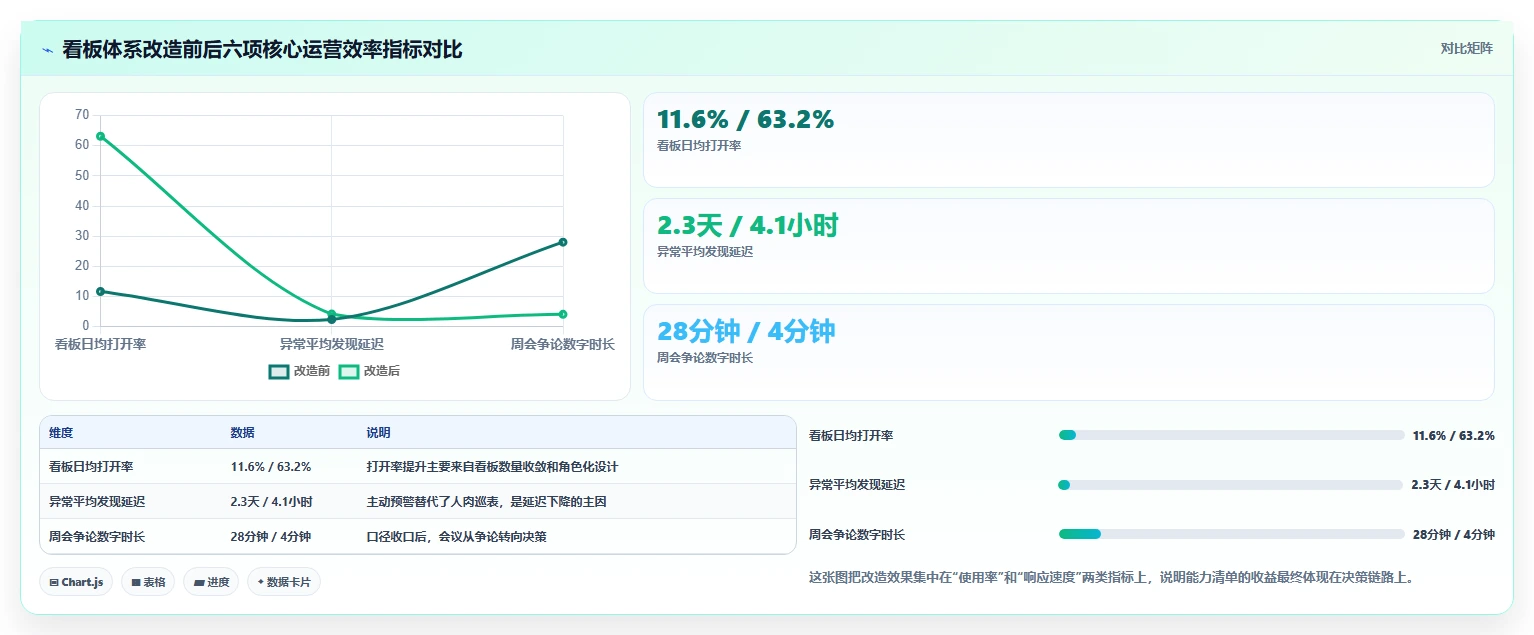Image resolution: width=1534 pixels, height=635 pixels.
Task: Click the 周会争论数字时长 x-axis label on chart
Action: coord(562,344)
